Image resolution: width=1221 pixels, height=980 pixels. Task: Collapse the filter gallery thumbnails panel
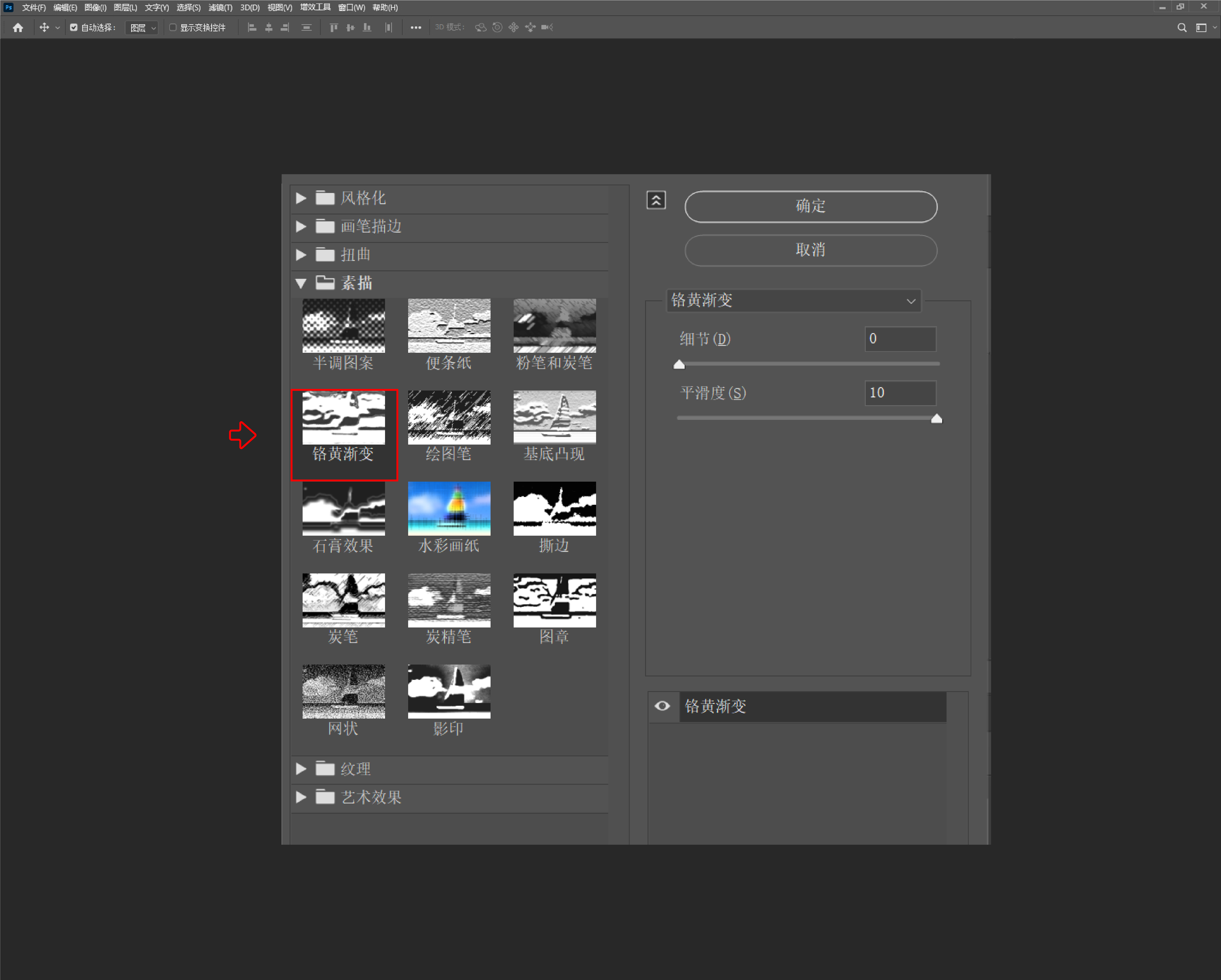pyautogui.click(x=656, y=200)
